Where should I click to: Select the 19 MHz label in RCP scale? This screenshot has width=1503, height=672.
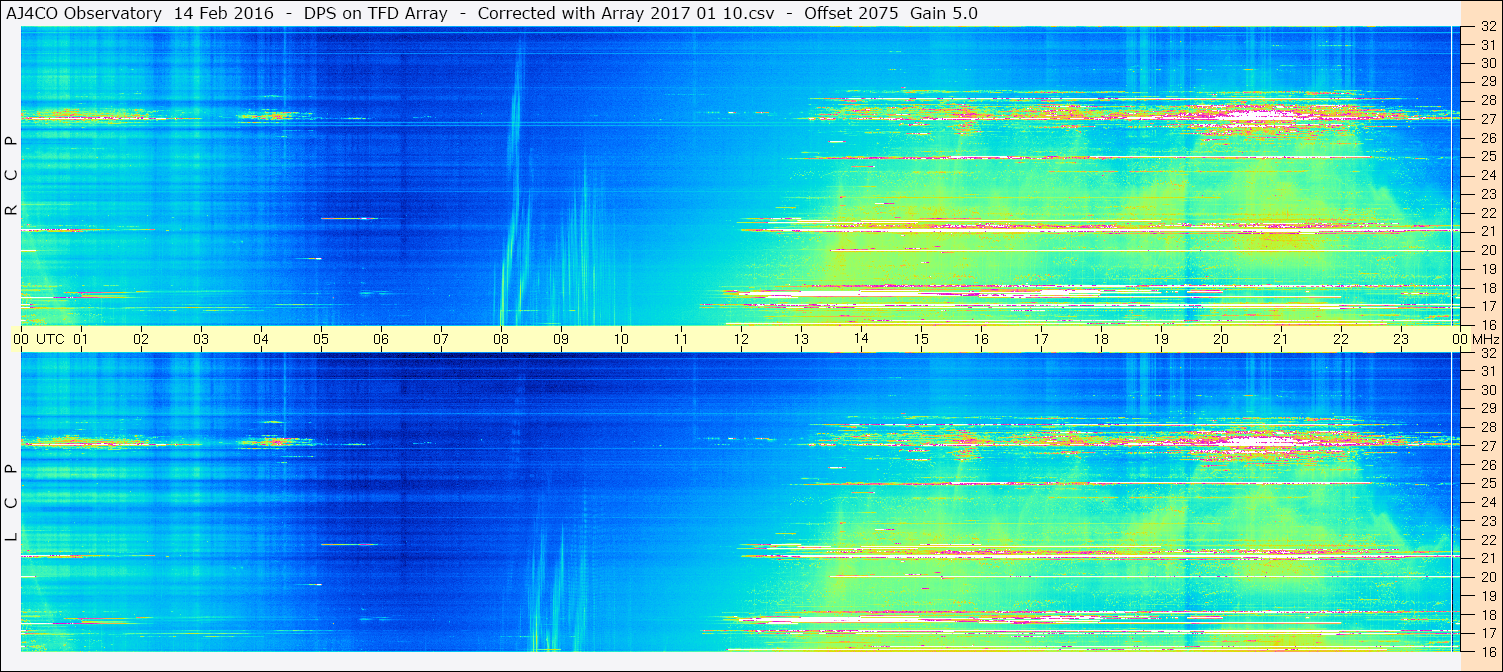click(1487, 269)
